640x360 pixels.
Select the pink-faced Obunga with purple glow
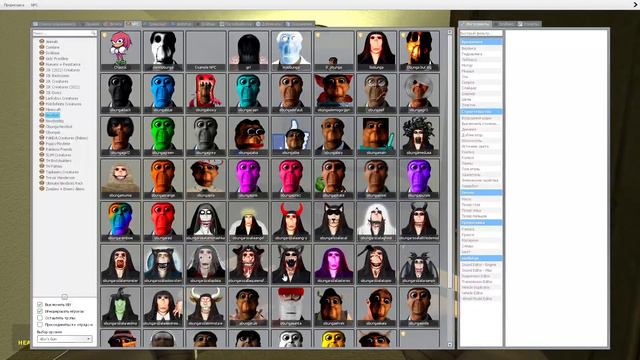point(333,264)
